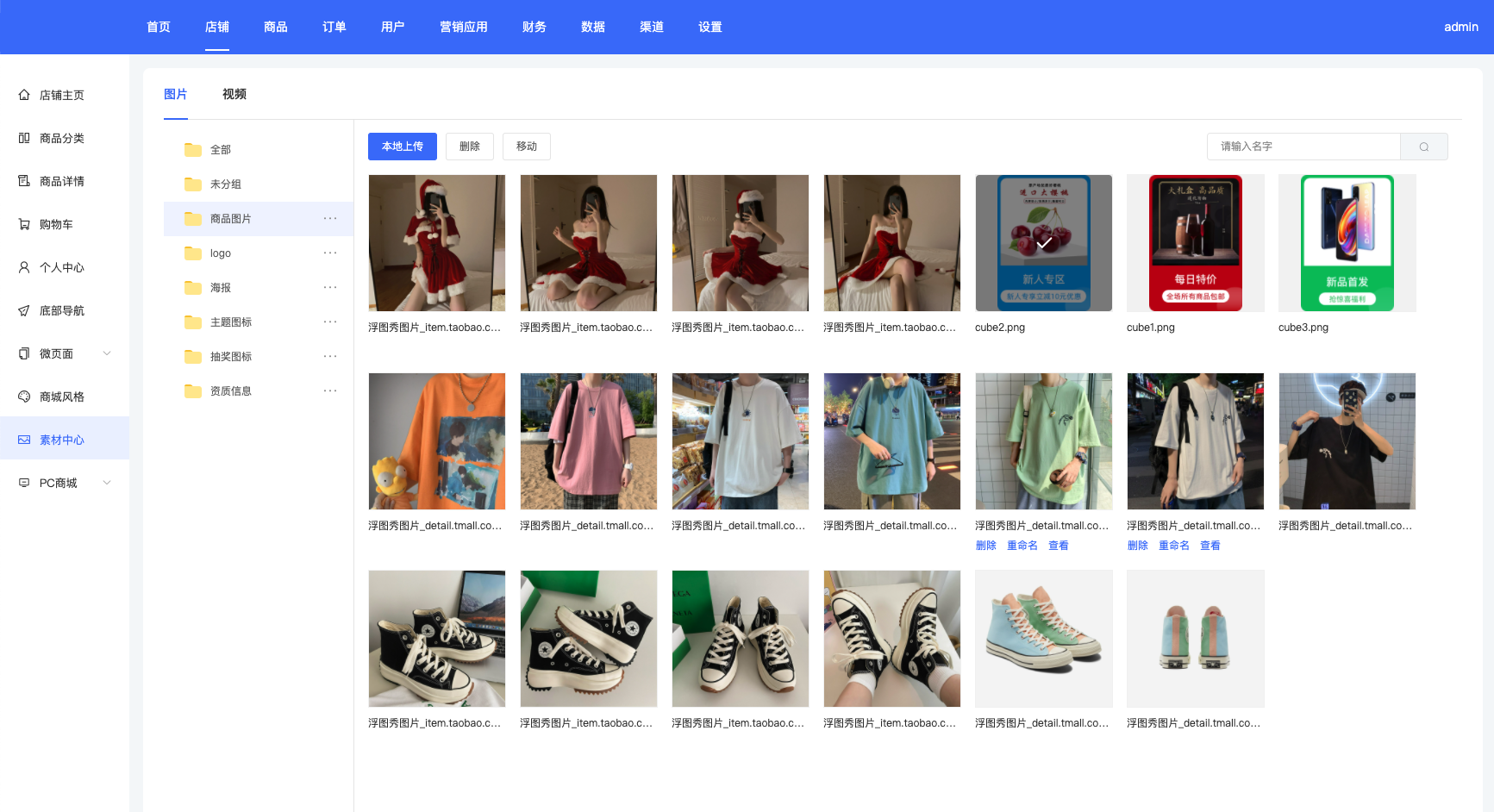Expand the 微页面 sidebar submenu
1494x812 pixels.
[107, 353]
